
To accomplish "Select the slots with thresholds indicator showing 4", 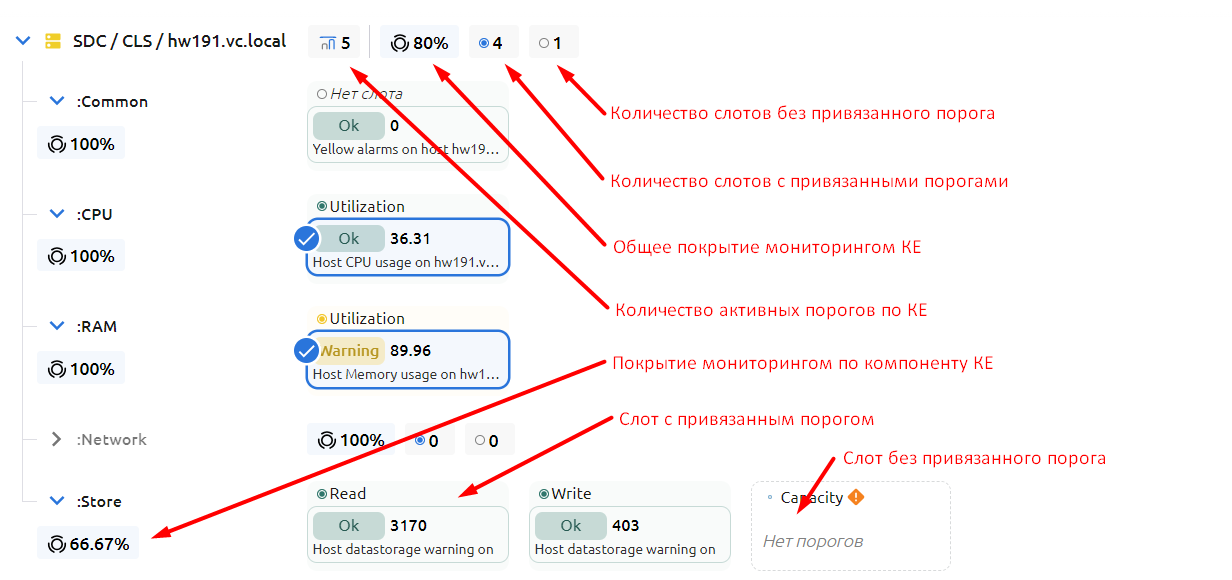I will (491, 43).
